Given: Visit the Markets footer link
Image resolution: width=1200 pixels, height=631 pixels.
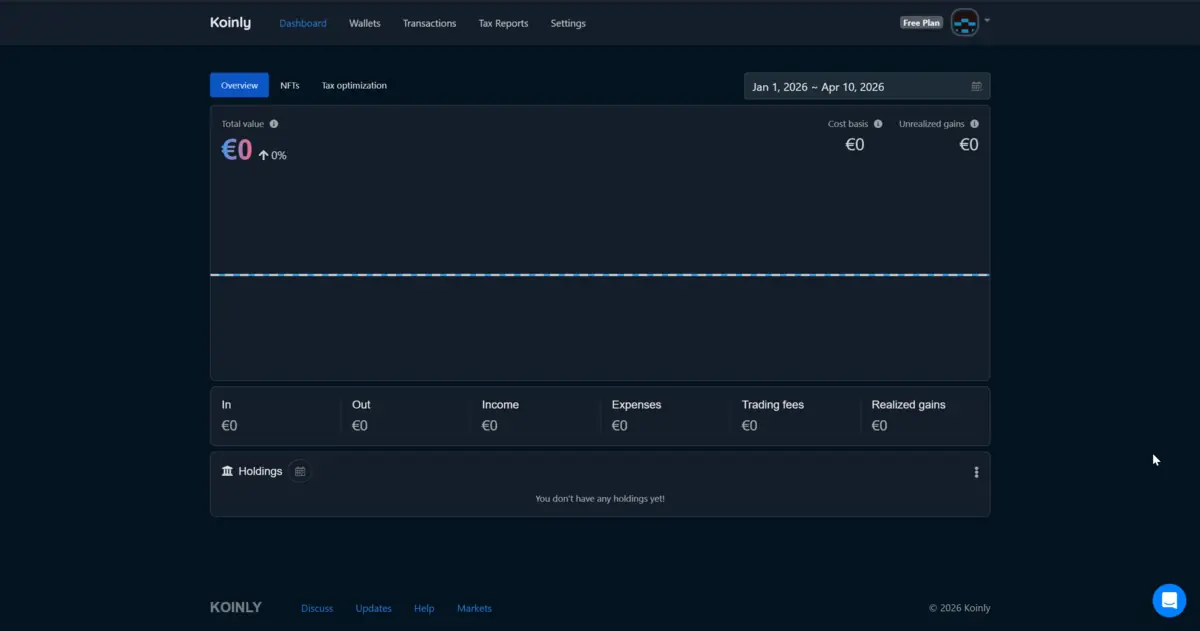Looking at the screenshot, I should [474, 608].
